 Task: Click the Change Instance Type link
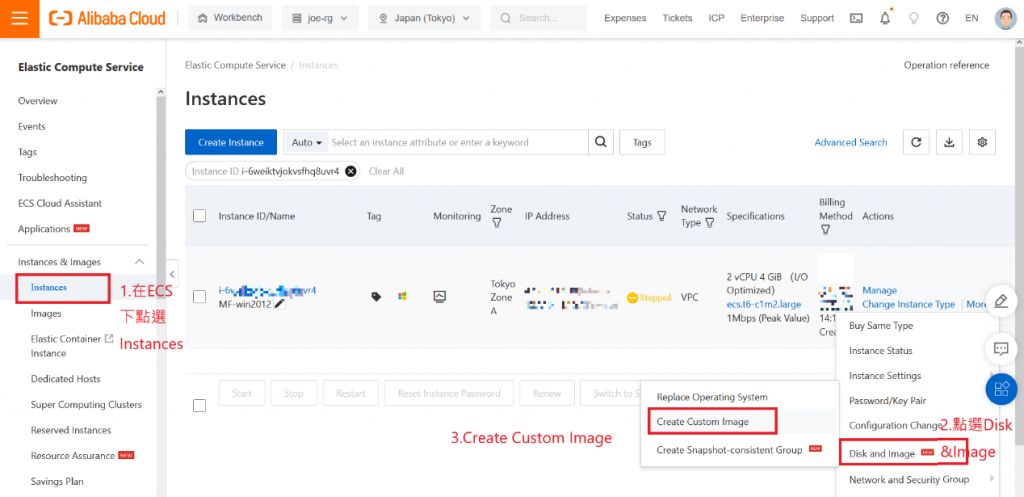pyautogui.click(x=908, y=304)
